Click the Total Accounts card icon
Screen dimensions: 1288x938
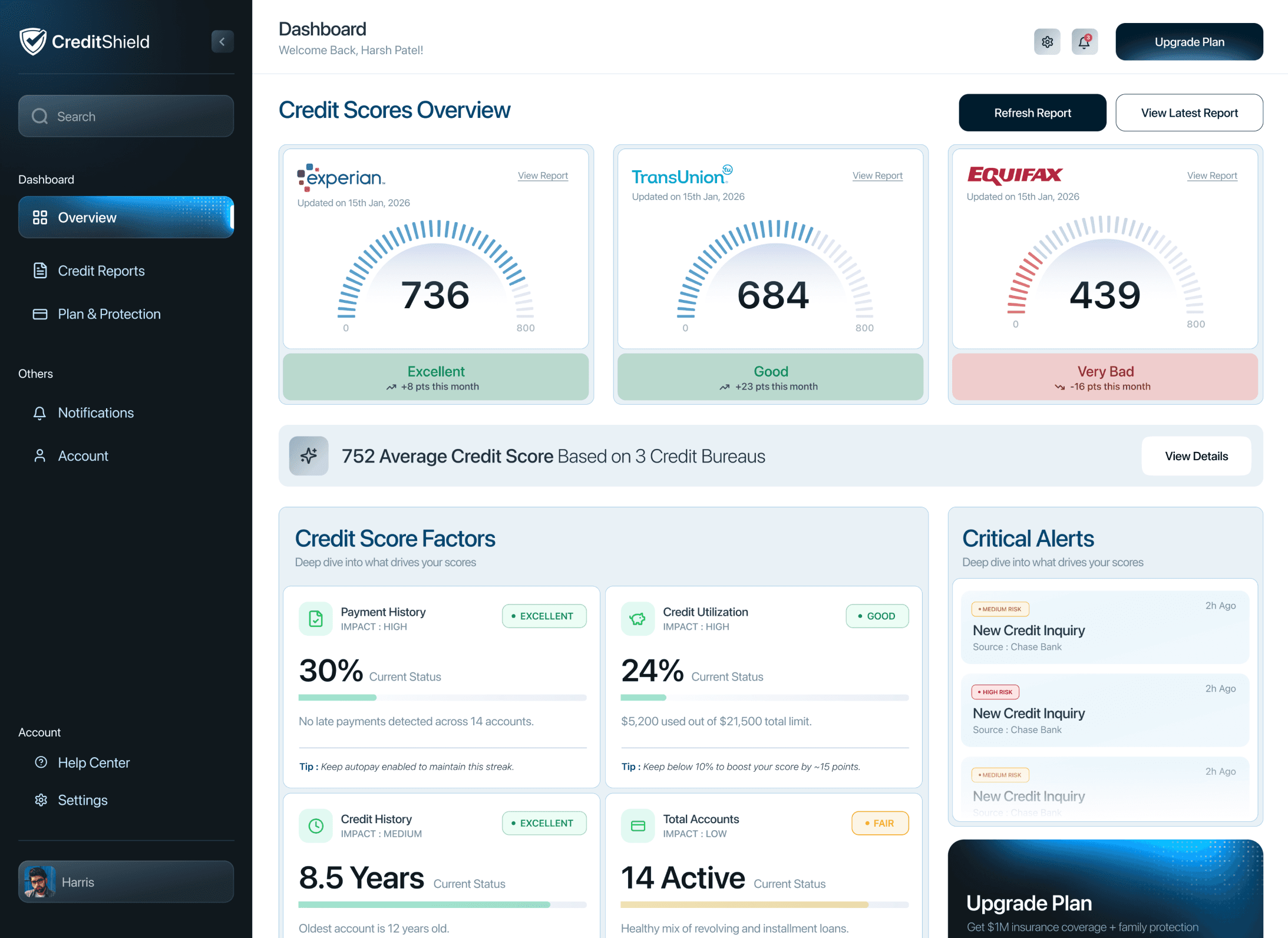[x=638, y=825]
